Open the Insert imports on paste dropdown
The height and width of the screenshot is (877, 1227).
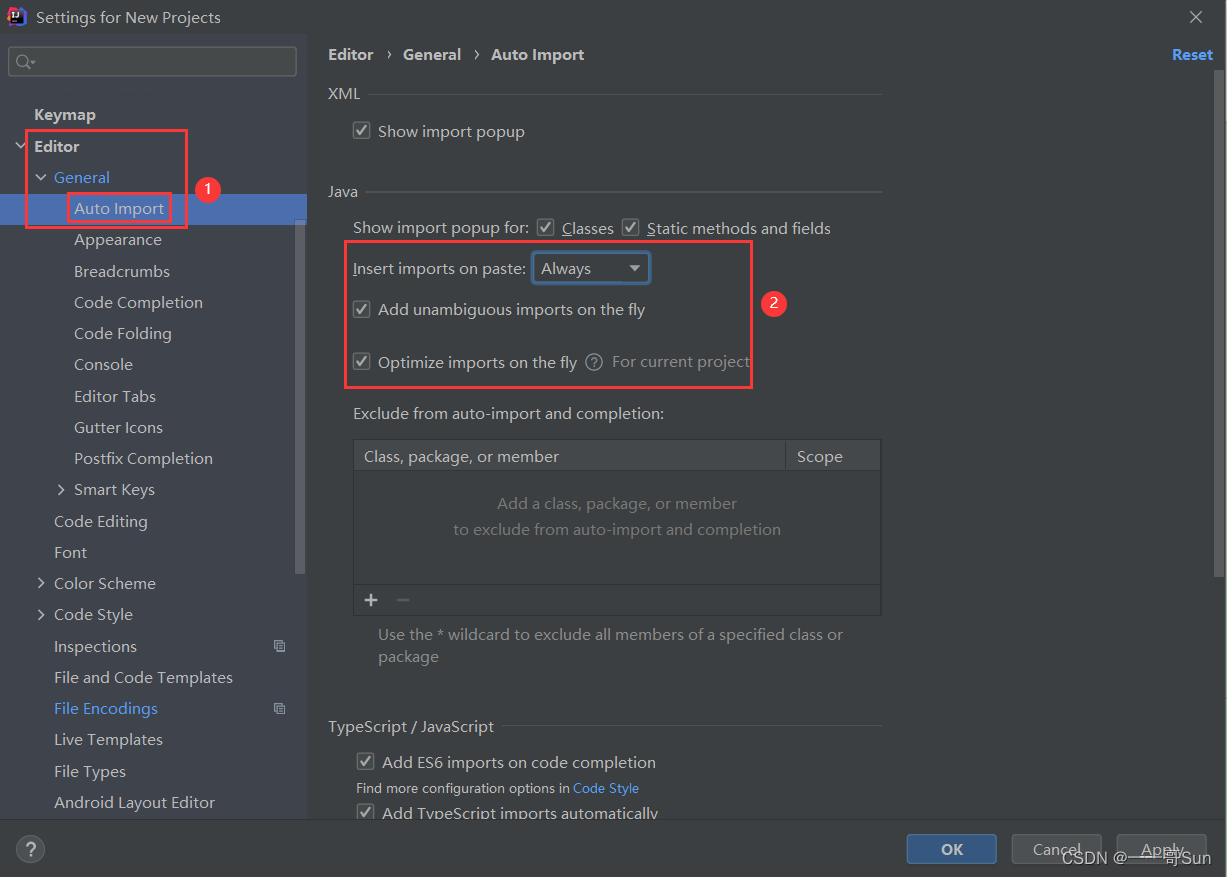click(591, 268)
